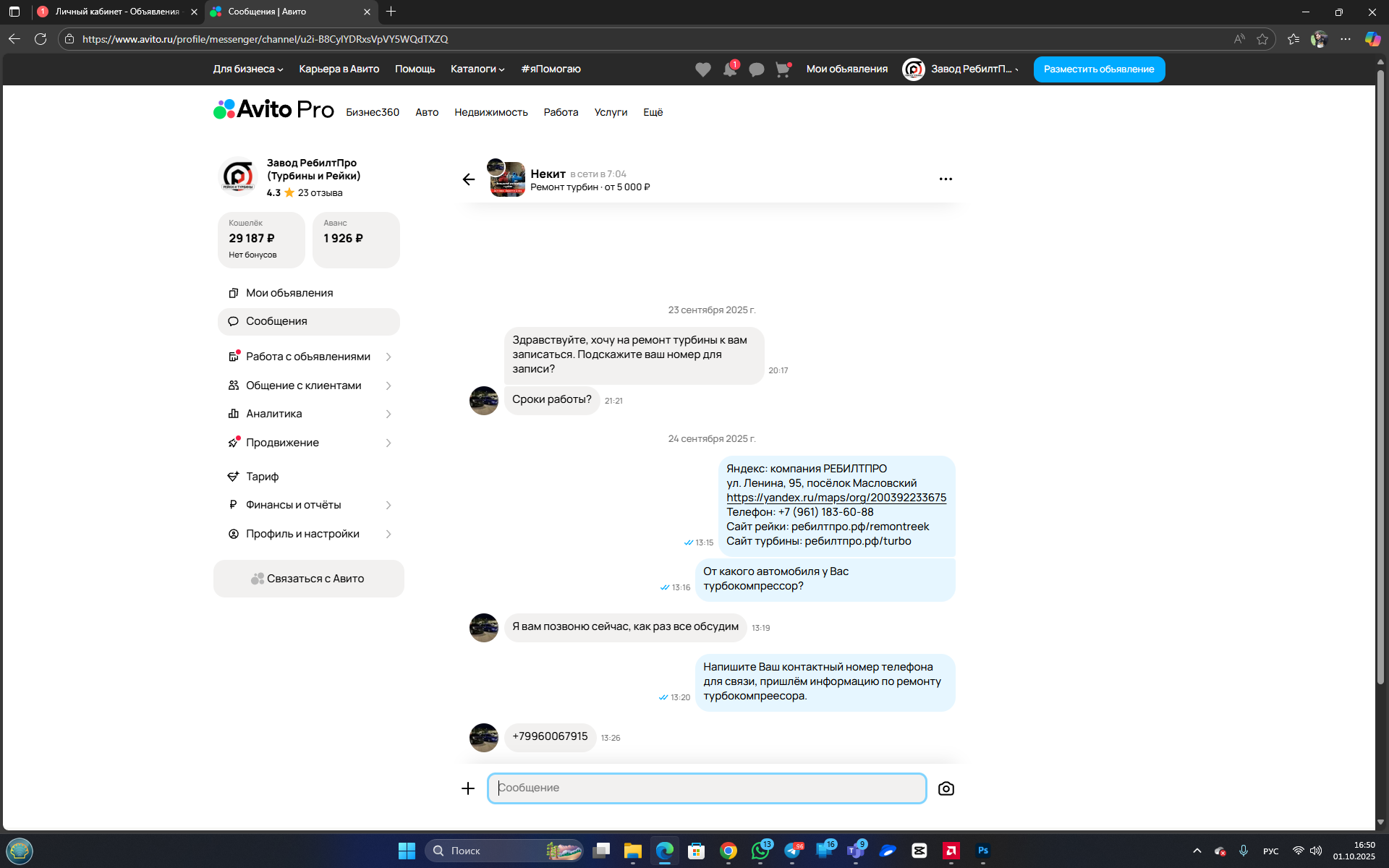Screen dimensions: 1389x868
Task: Refresh the page
Action: [x=41, y=39]
